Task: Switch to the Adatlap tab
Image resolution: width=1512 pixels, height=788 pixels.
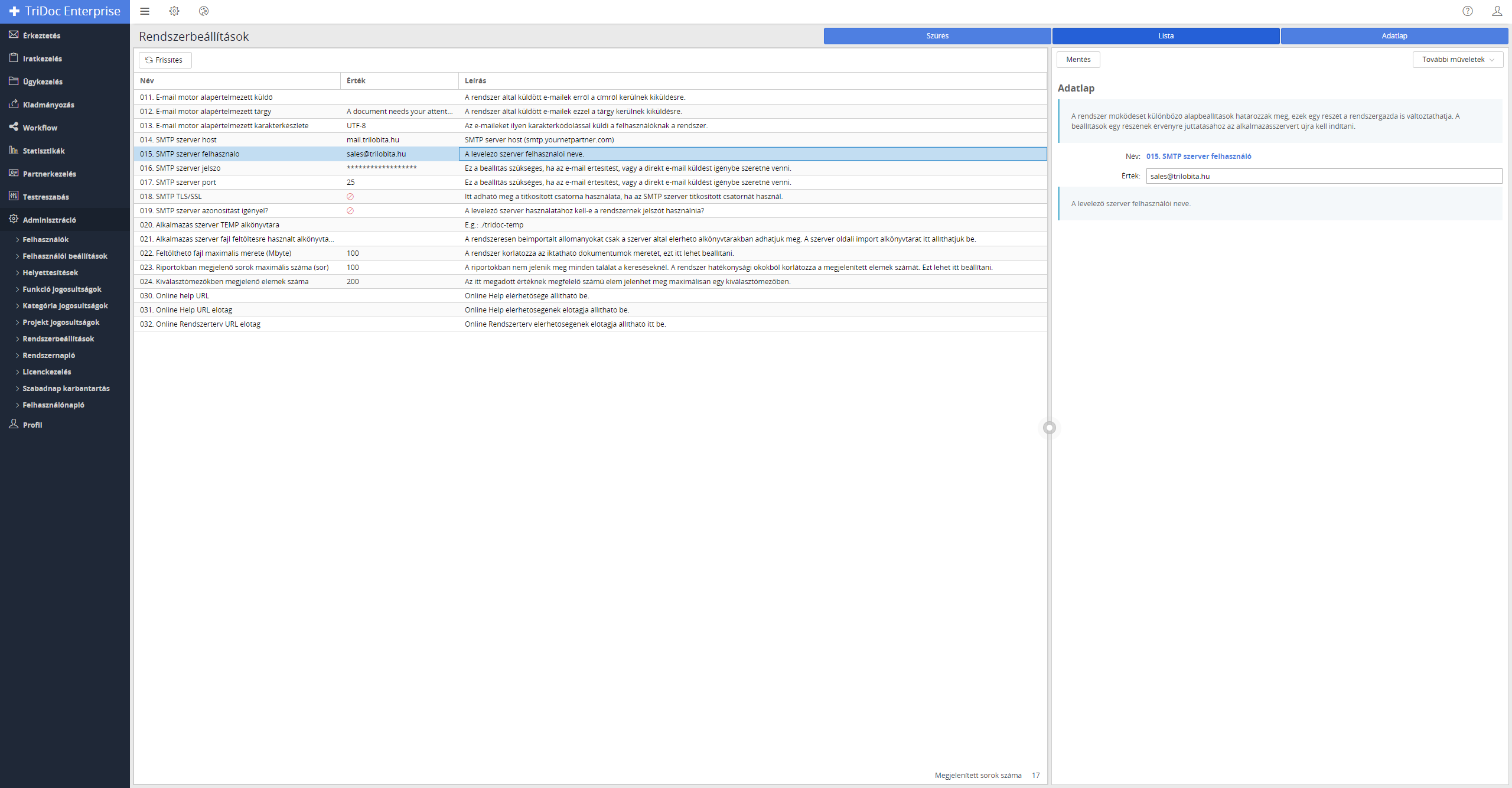Action: point(1394,36)
